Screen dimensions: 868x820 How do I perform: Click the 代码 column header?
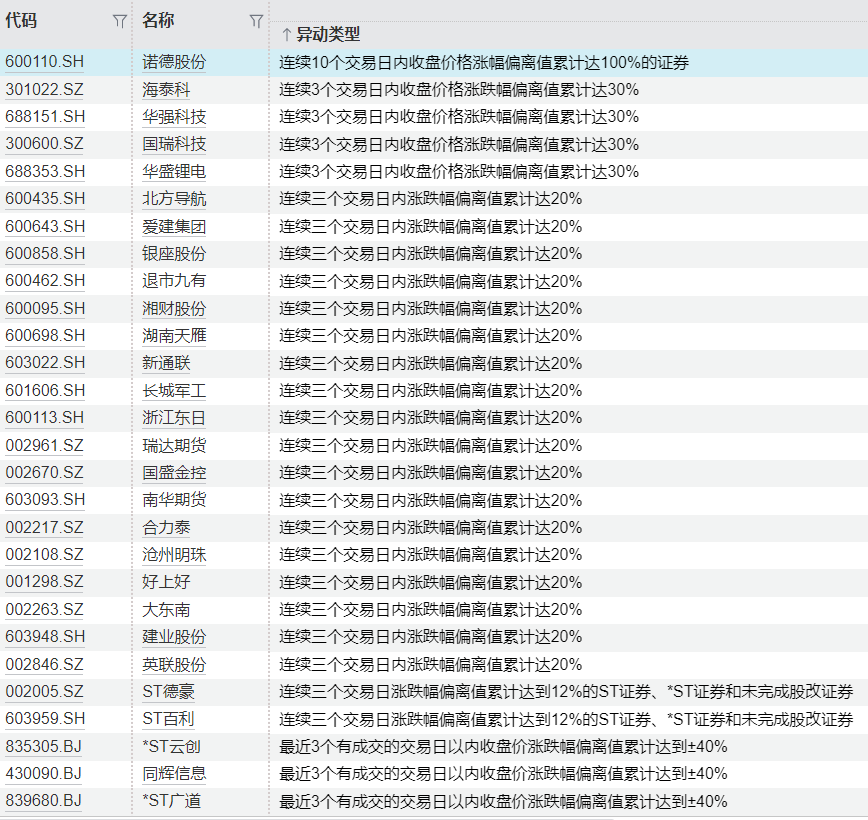click(21, 21)
